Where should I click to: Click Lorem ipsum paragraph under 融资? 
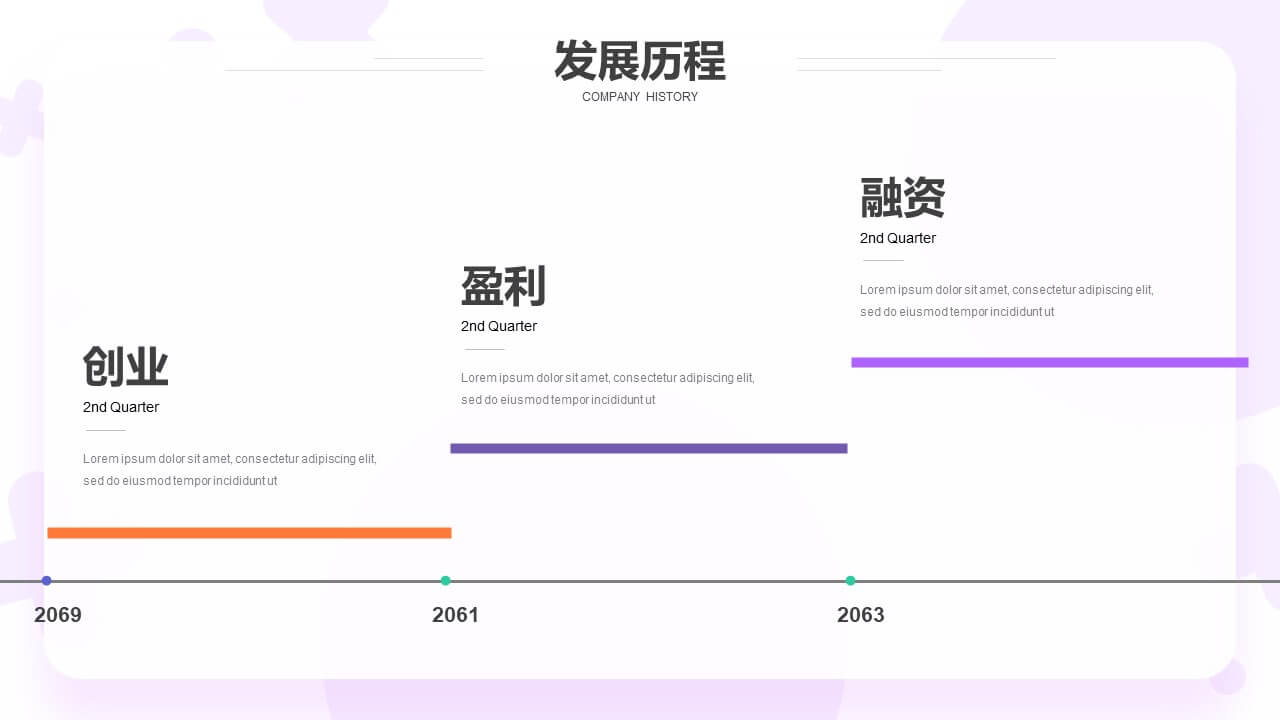(x=1007, y=301)
